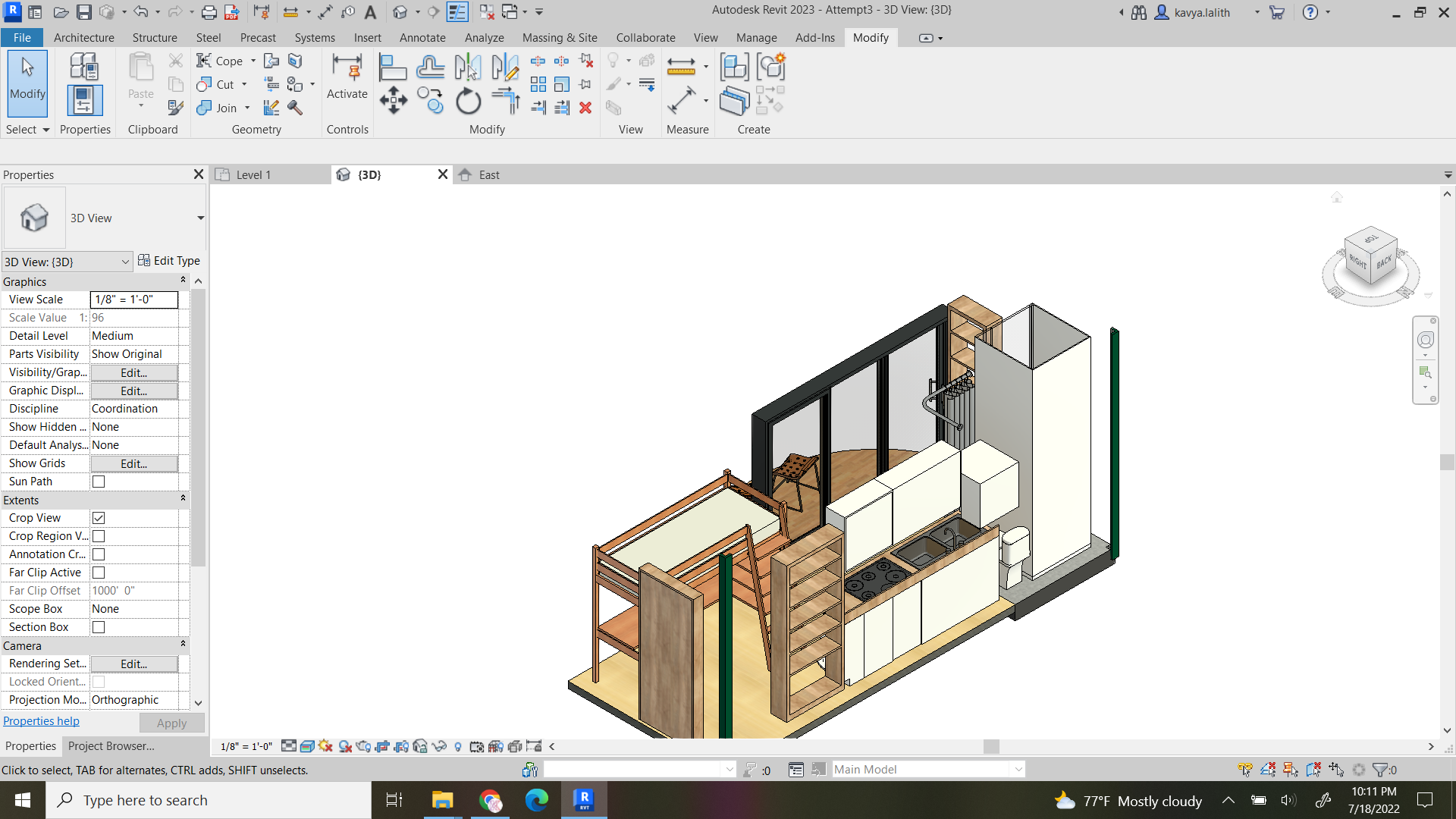Screen dimensions: 1456x819
Task: Open the Collaborate ribbon tab
Action: click(645, 37)
